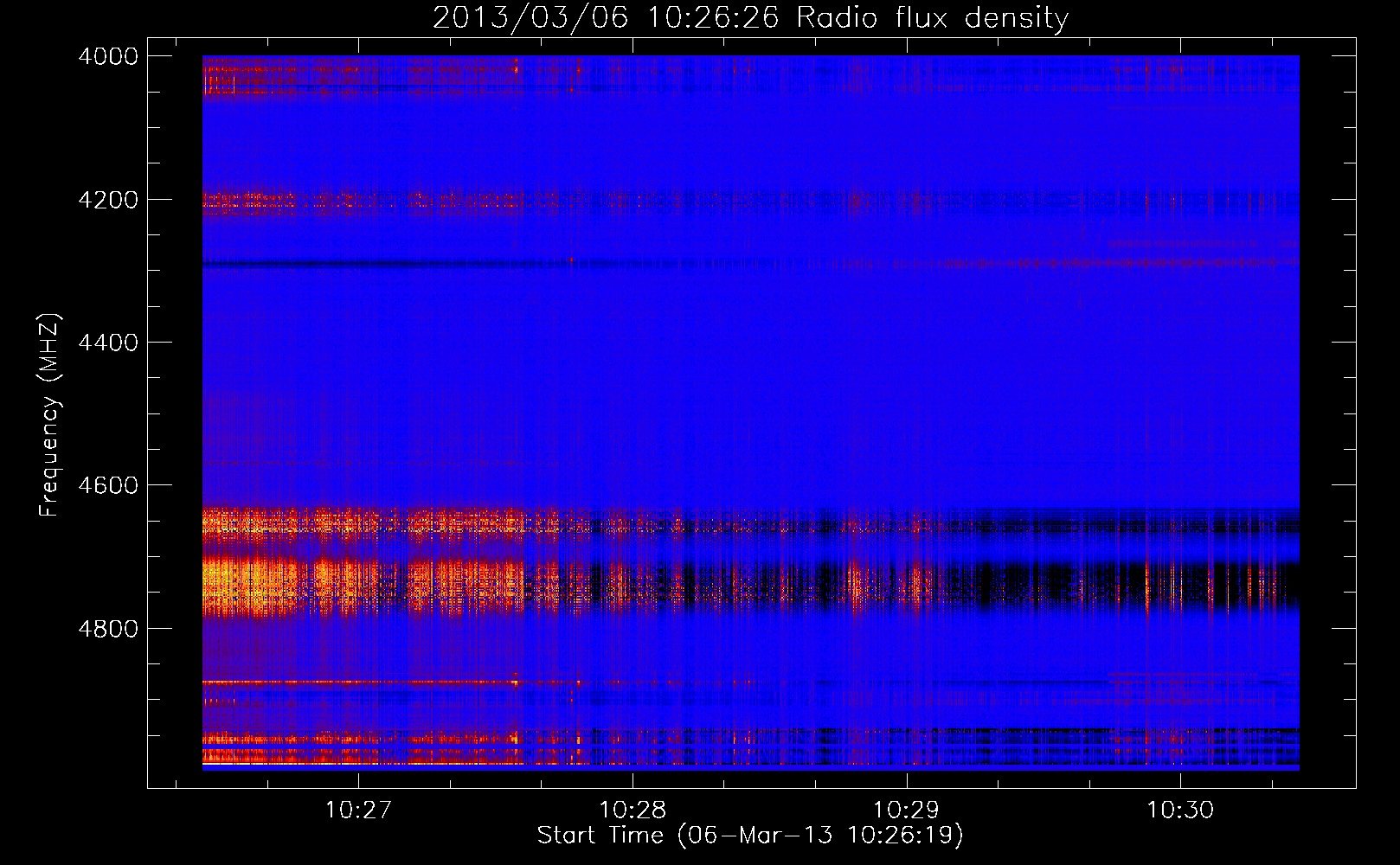Viewport: 1400px width, 865px height.
Task: Click the 4800 frequency axis label
Action: (x=107, y=629)
